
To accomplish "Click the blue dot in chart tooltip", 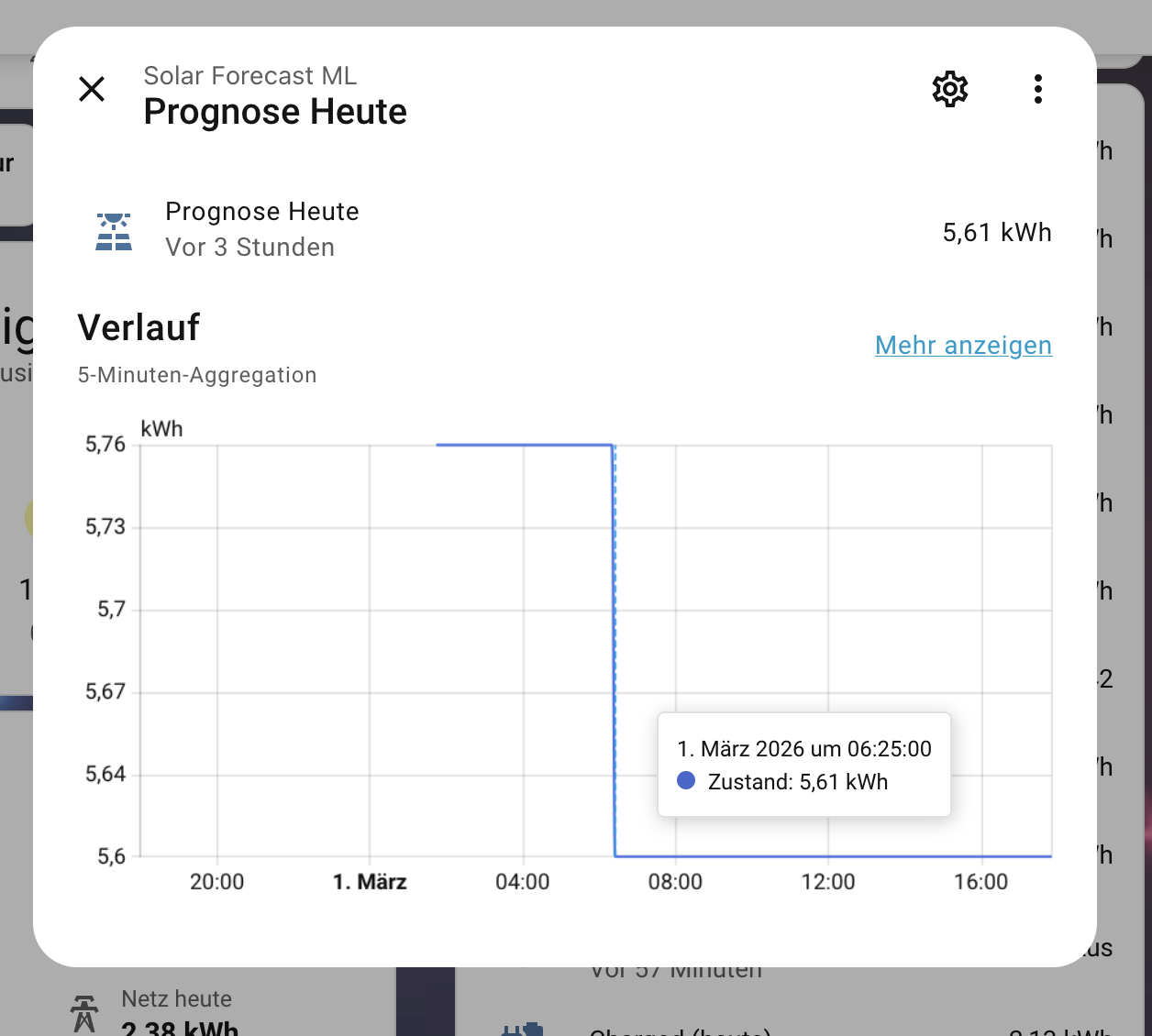I will pos(686,781).
